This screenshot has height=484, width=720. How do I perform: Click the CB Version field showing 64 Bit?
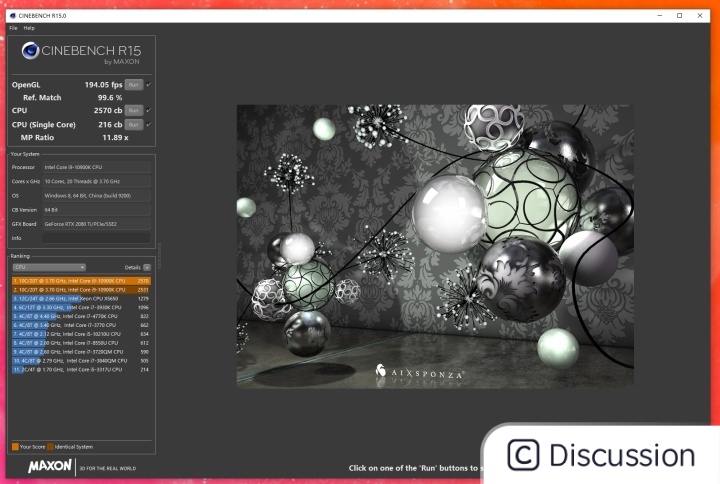click(x=96, y=210)
